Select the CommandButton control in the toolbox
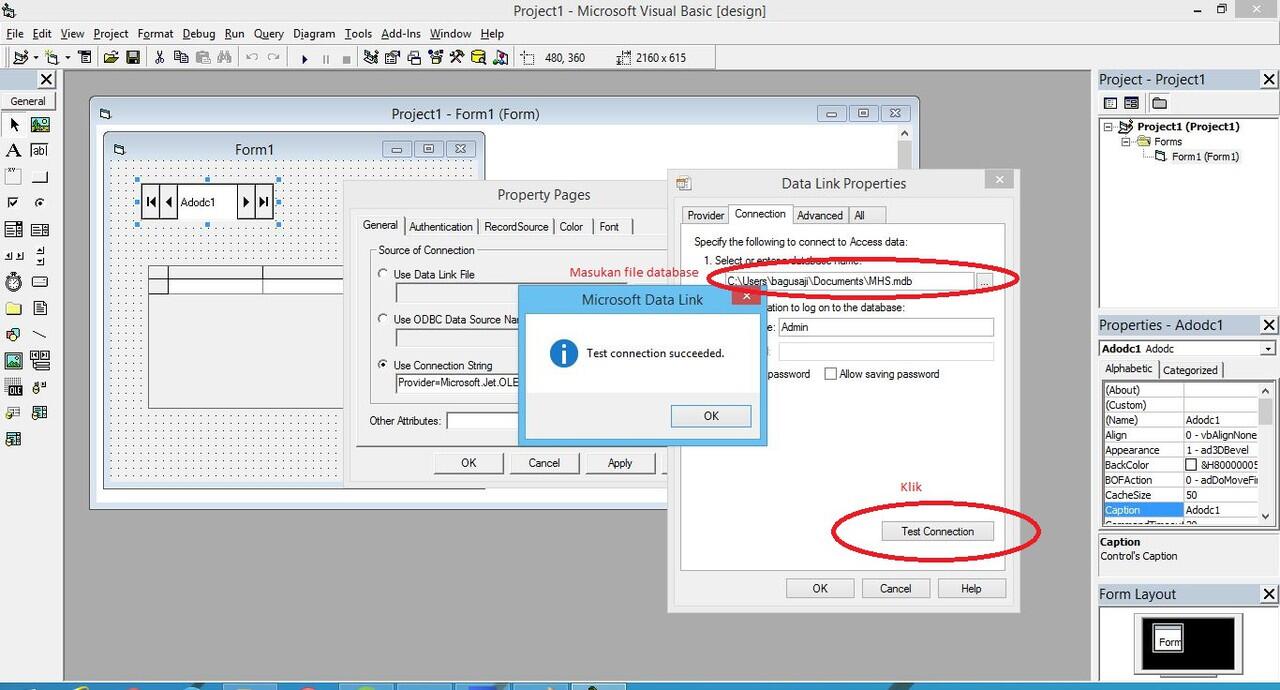 (40, 177)
